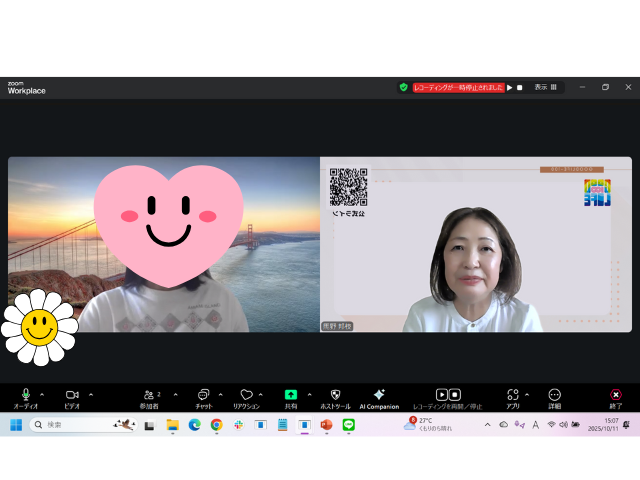Expand the video options arrow next to ビデオ
640x480 pixels.
91,394
